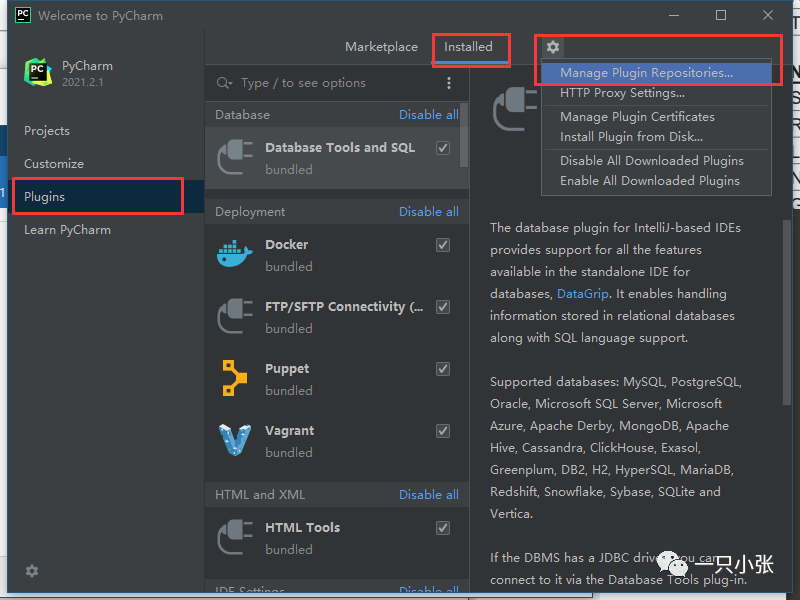Select the Vagrant plugin name
Screen dimensions: 800x600
coord(289,431)
